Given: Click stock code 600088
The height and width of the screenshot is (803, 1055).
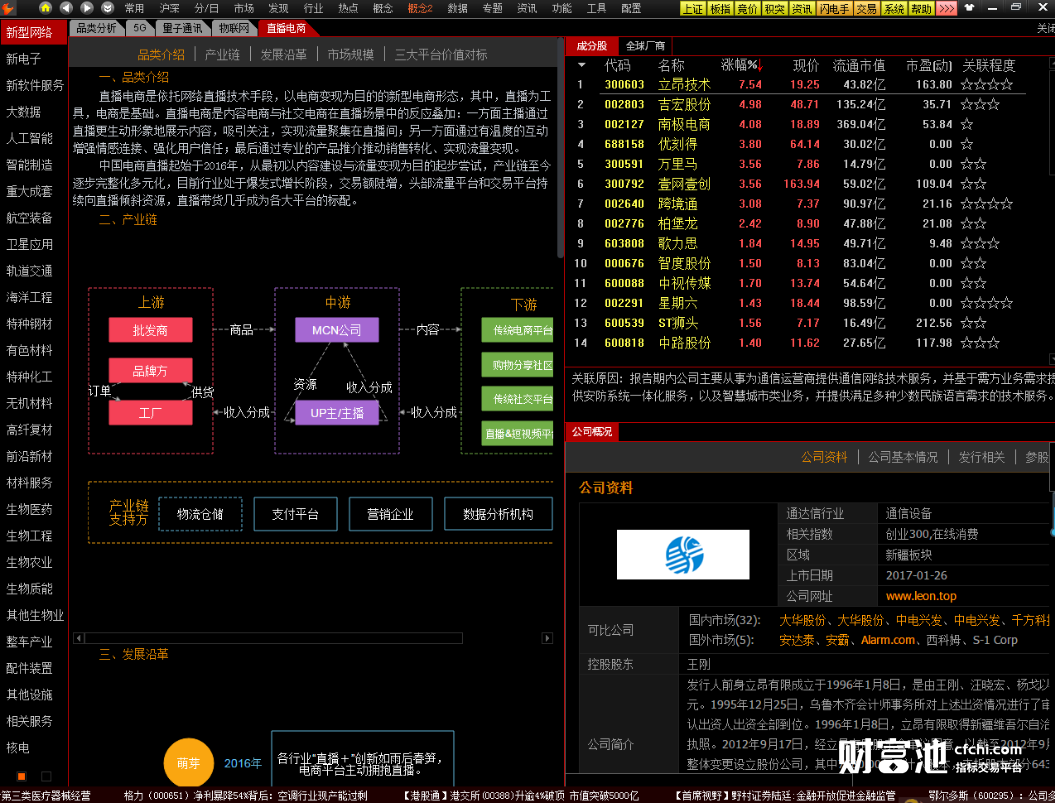Looking at the screenshot, I should click(624, 283).
